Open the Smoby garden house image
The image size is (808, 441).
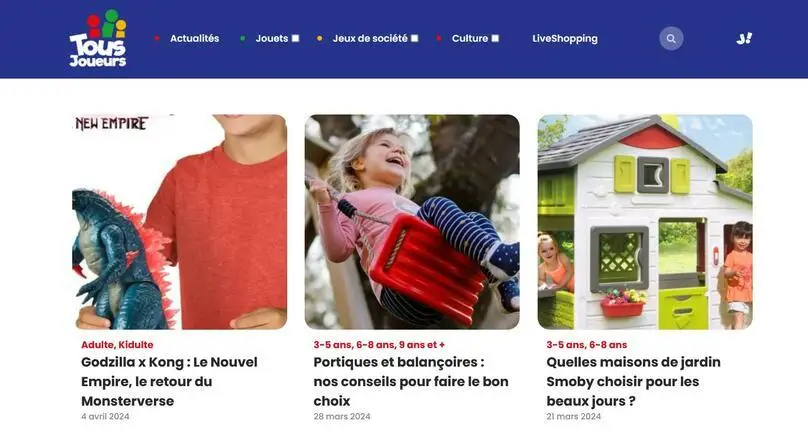(645, 222)
